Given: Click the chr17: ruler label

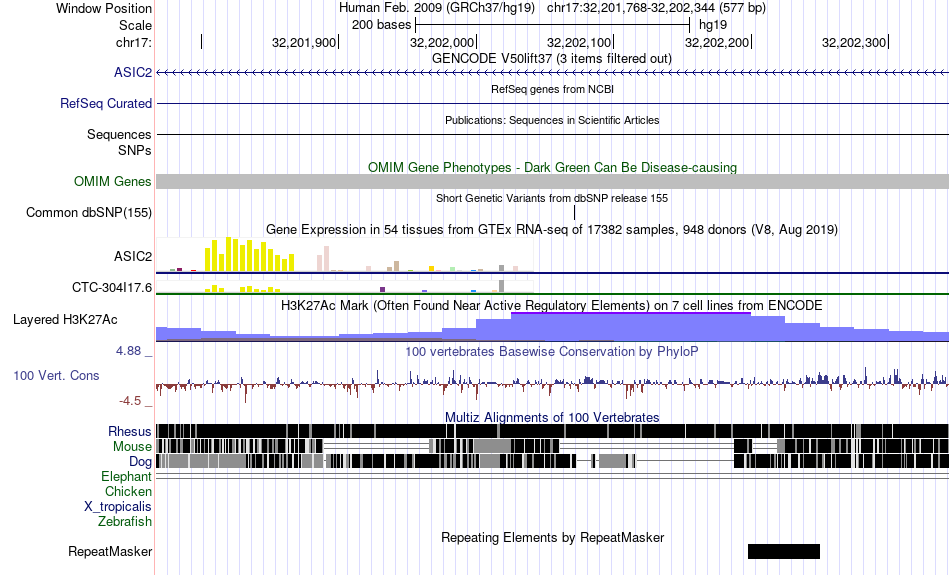Looking at the screenshot, I should (x=134, y=42).
